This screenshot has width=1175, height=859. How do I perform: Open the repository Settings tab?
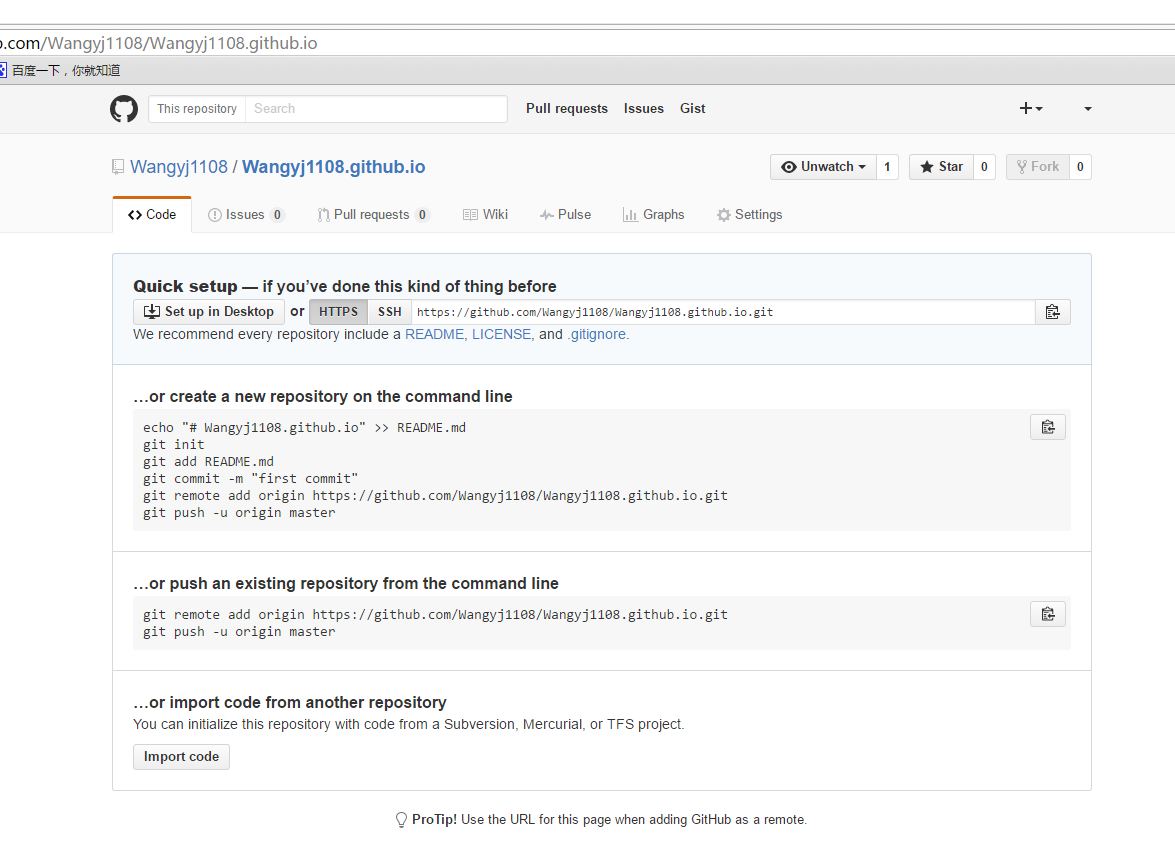[x=749, y=214]
